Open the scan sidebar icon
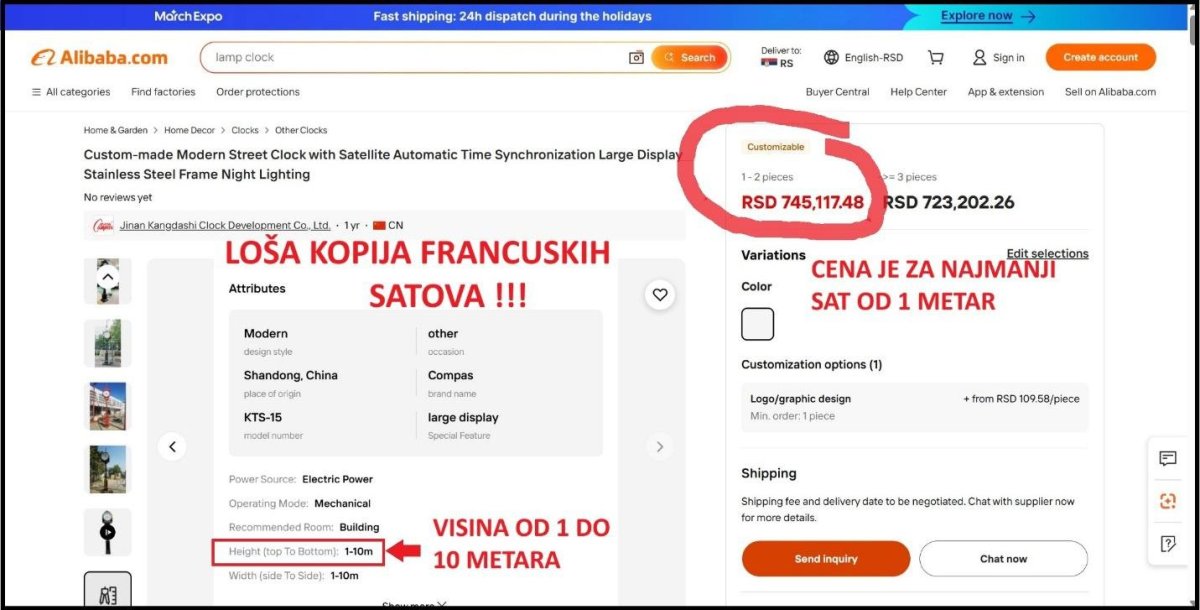The height and width of the screenshot is (610, 1200). click(1168, 501)
